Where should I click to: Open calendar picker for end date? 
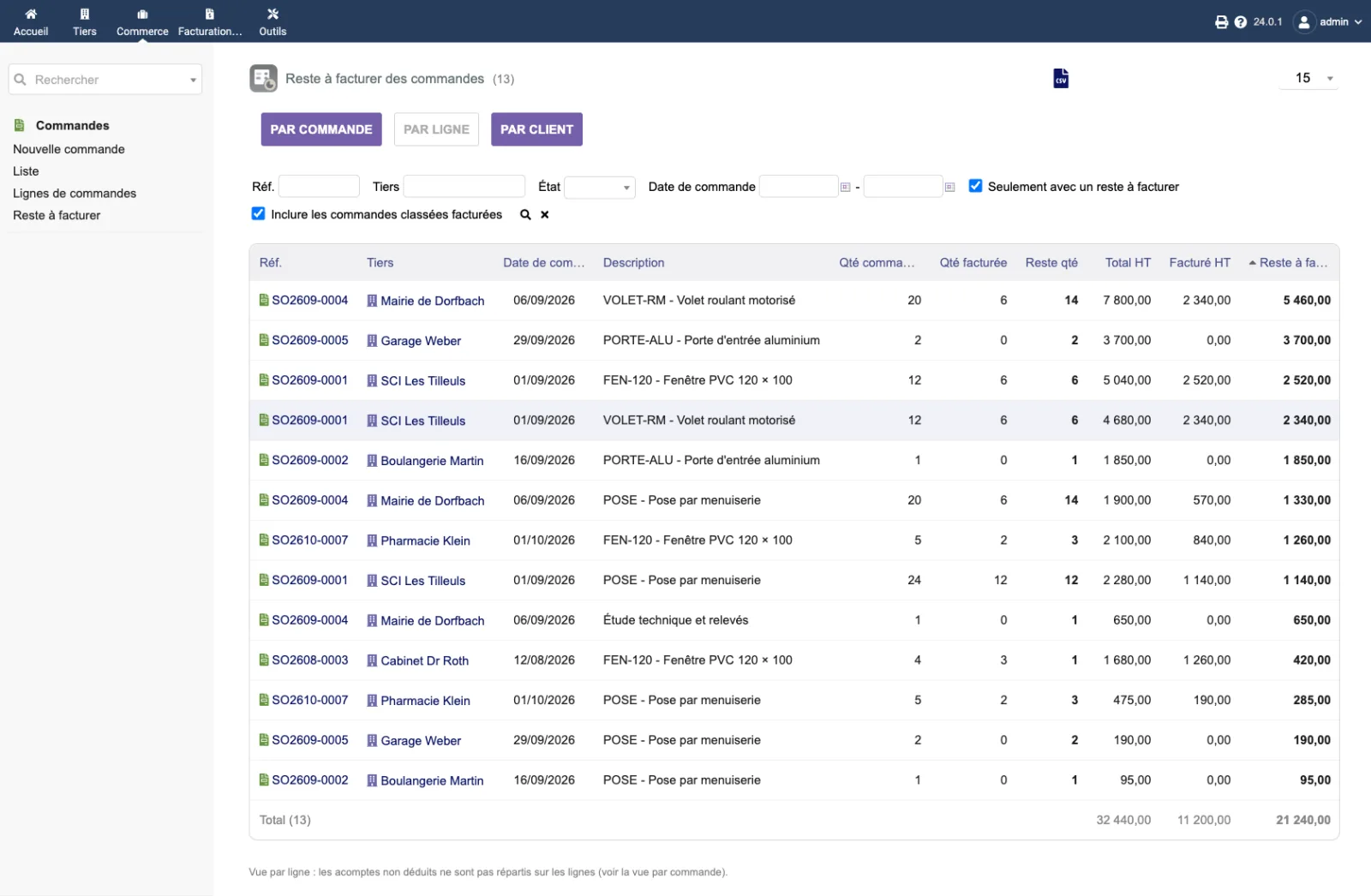coord(949,187)
